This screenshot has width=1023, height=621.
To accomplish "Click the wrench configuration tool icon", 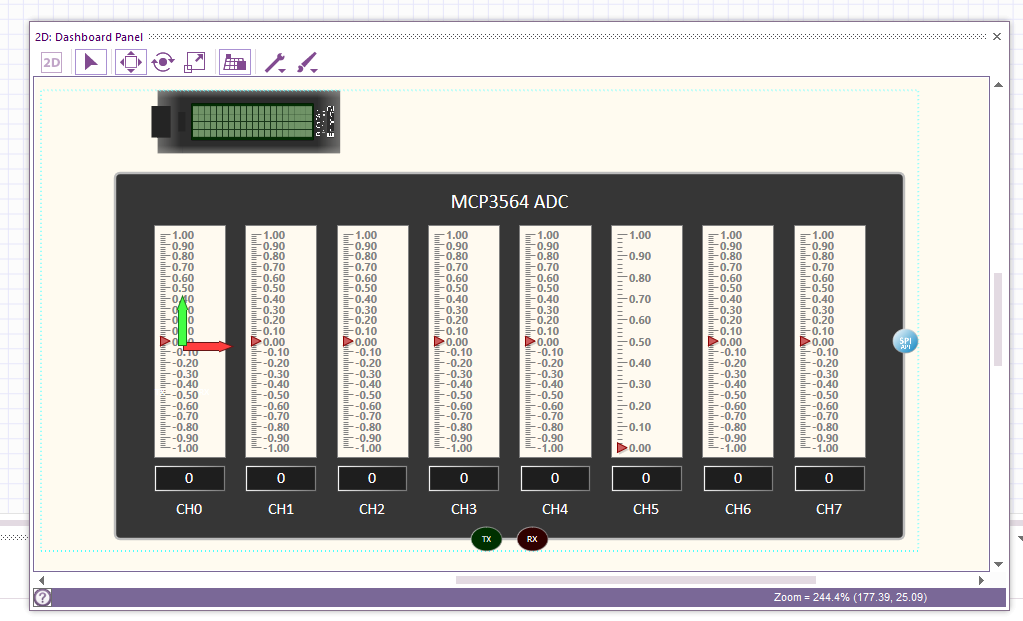I will (x=272, y=61).
